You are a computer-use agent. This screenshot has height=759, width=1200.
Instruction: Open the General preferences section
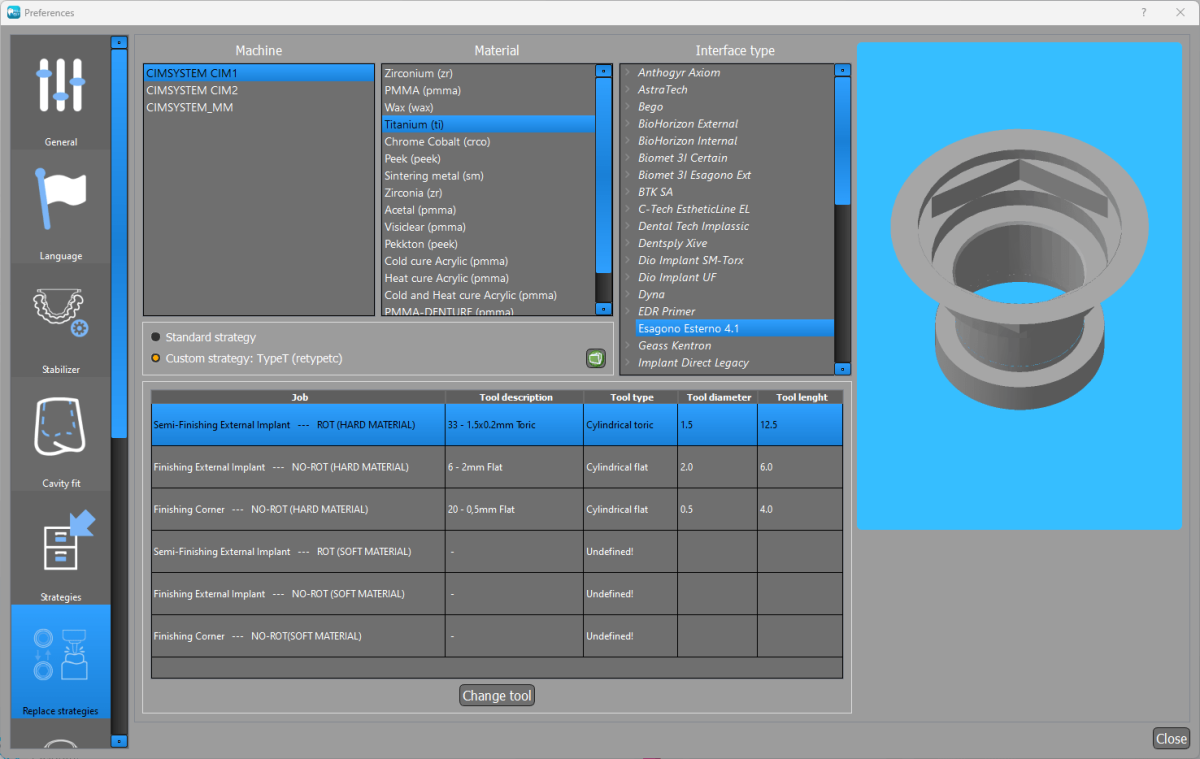[61, 93]
